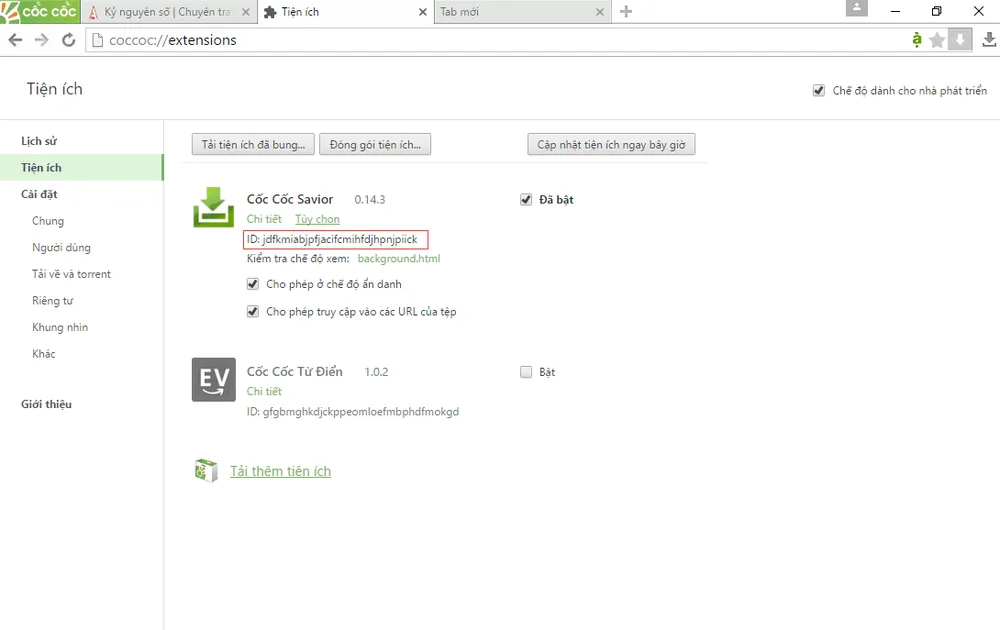
Task: Open Riêng tư settings section
Action: [x=52, y=300]
